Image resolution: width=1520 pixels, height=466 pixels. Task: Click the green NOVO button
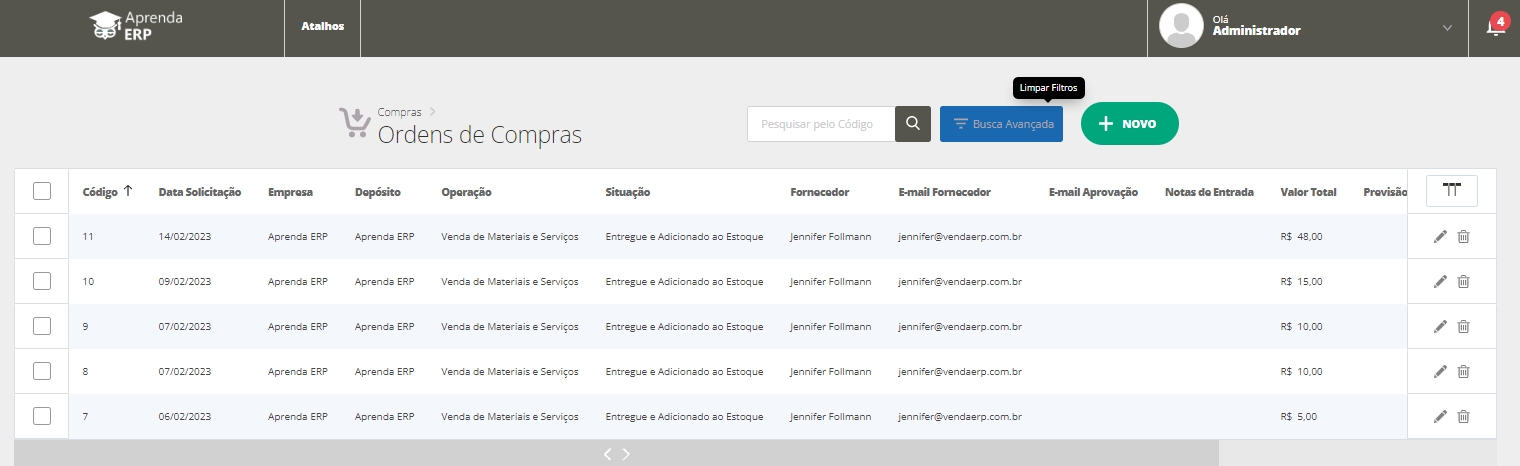click(x=1129, y=124)
